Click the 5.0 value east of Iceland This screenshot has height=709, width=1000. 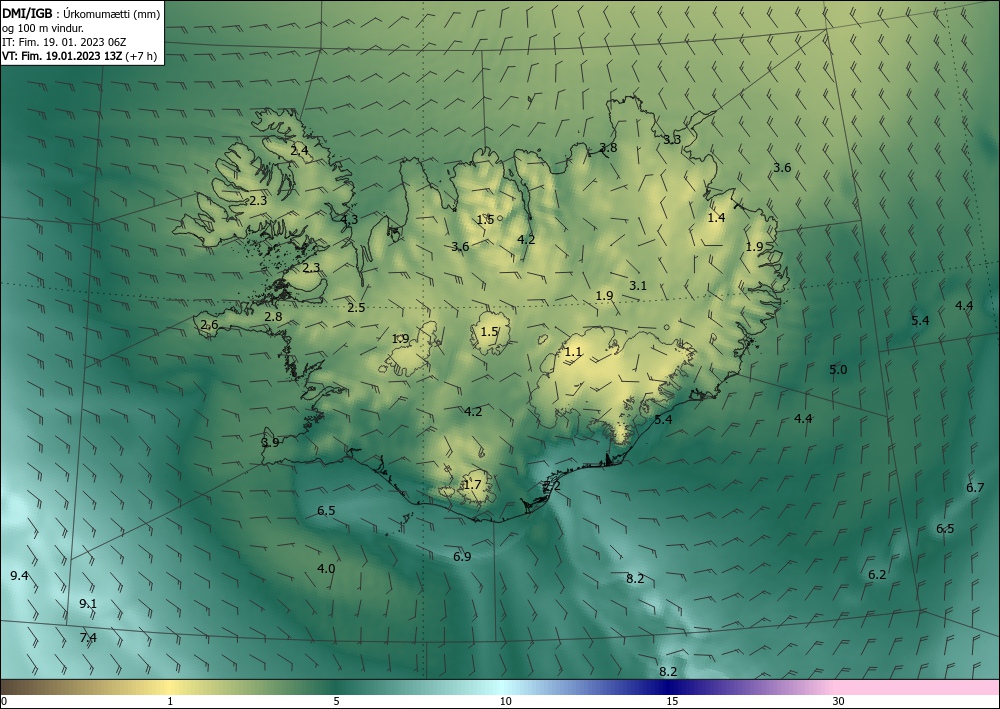[838, 370]
